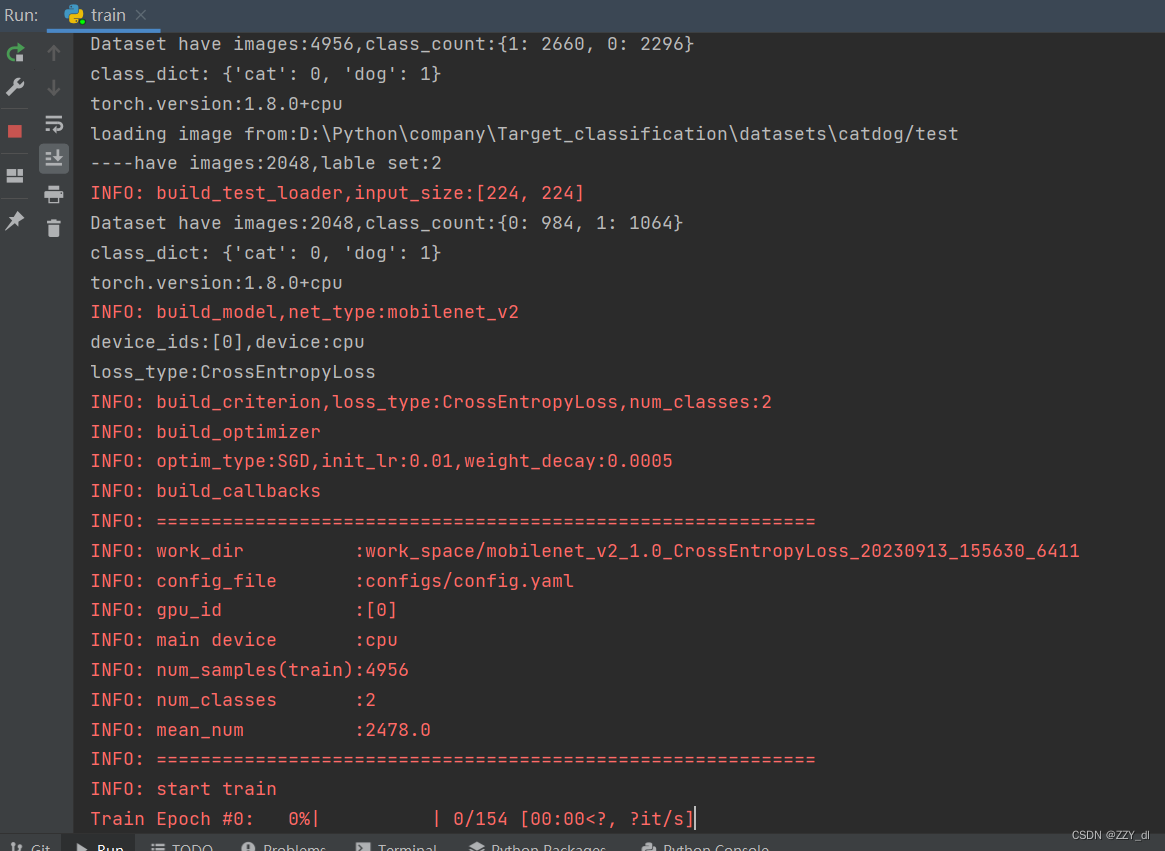Print the console output

pyautogui.click(x=54, y=194)
